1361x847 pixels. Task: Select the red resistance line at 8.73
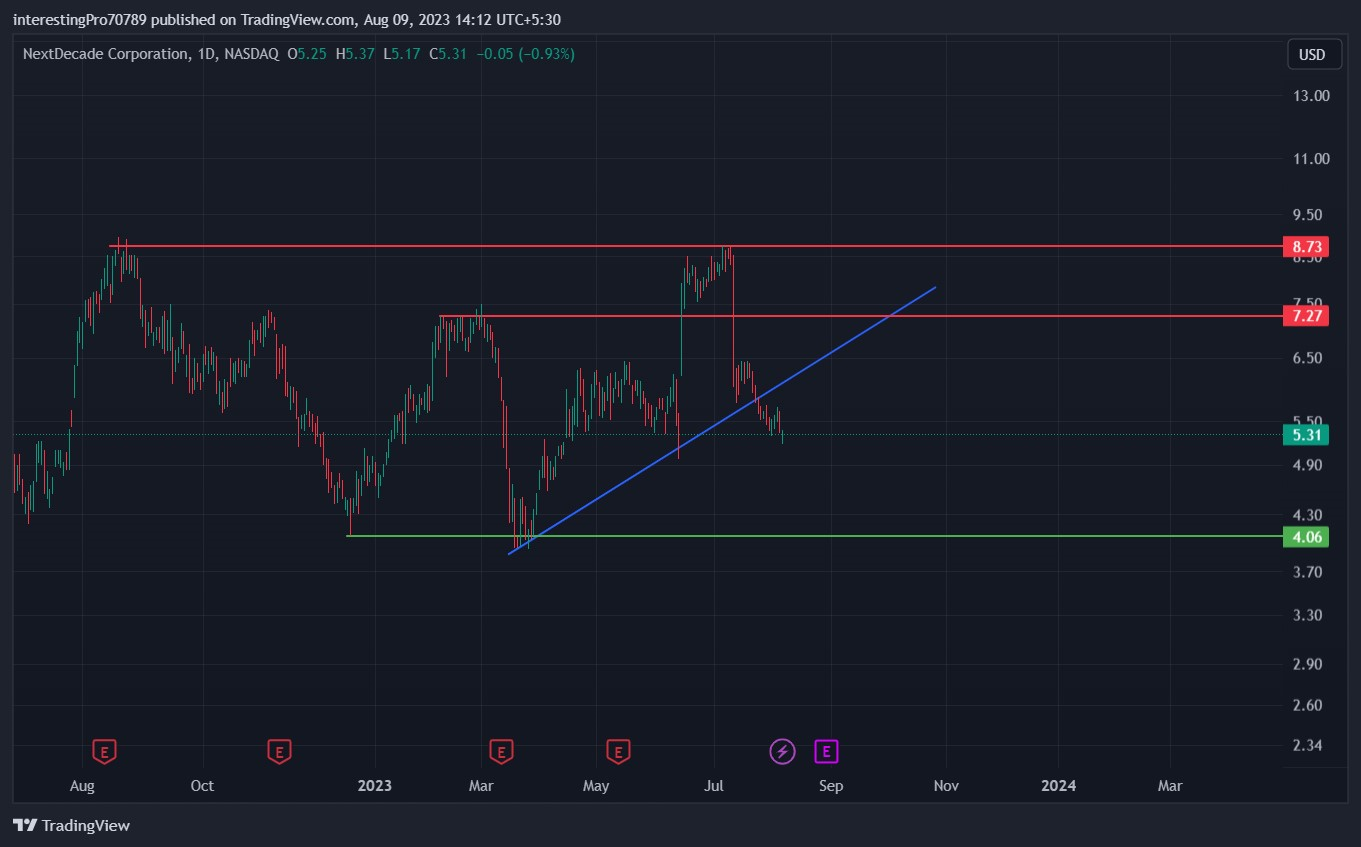696,246
